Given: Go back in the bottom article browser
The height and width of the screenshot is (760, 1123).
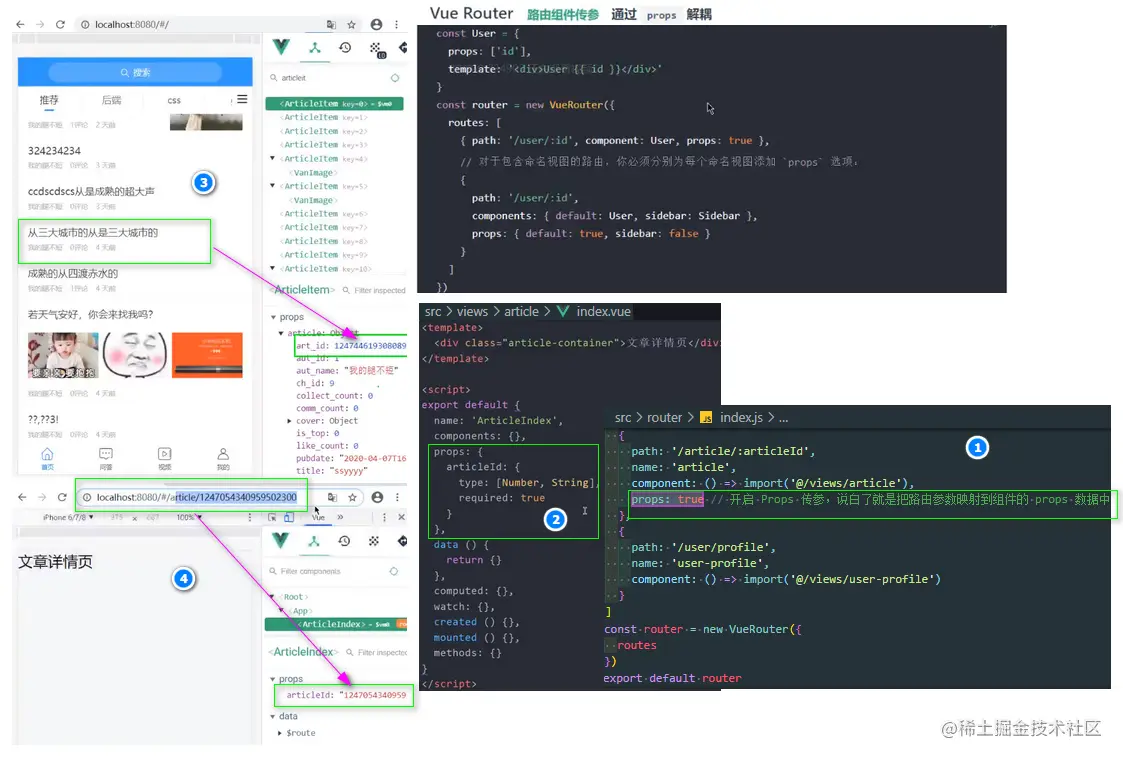Looking at the screenshot, I should pyautogui.click(x=22, y=497).
